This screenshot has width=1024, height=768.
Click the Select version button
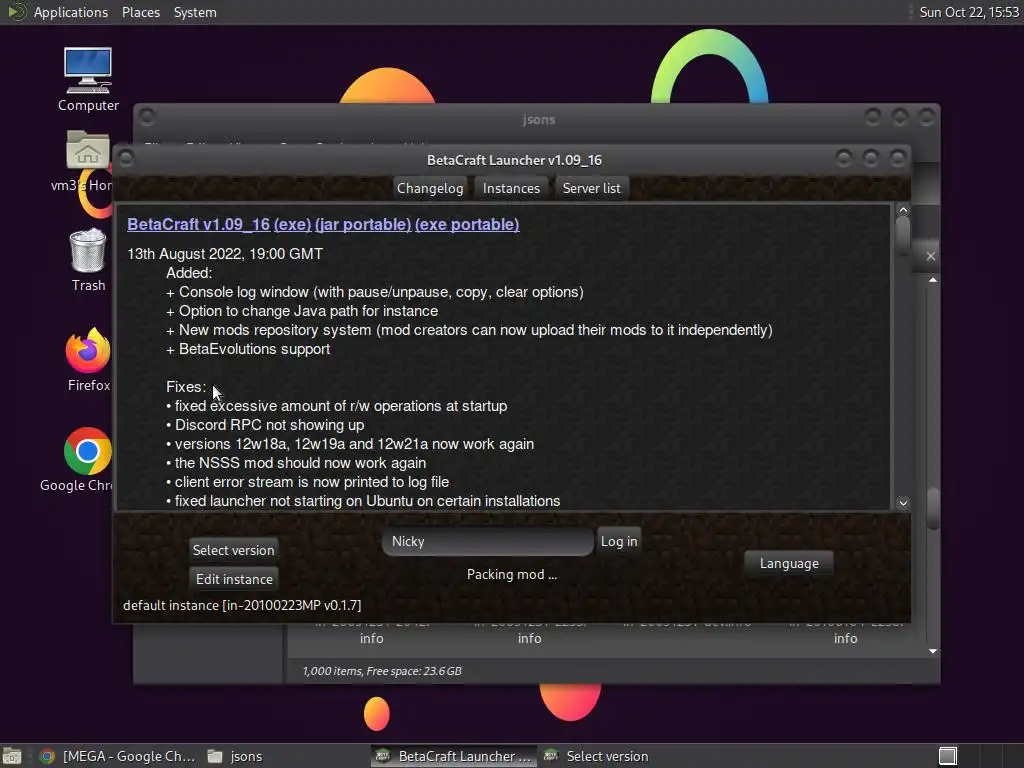coord(233,550)
